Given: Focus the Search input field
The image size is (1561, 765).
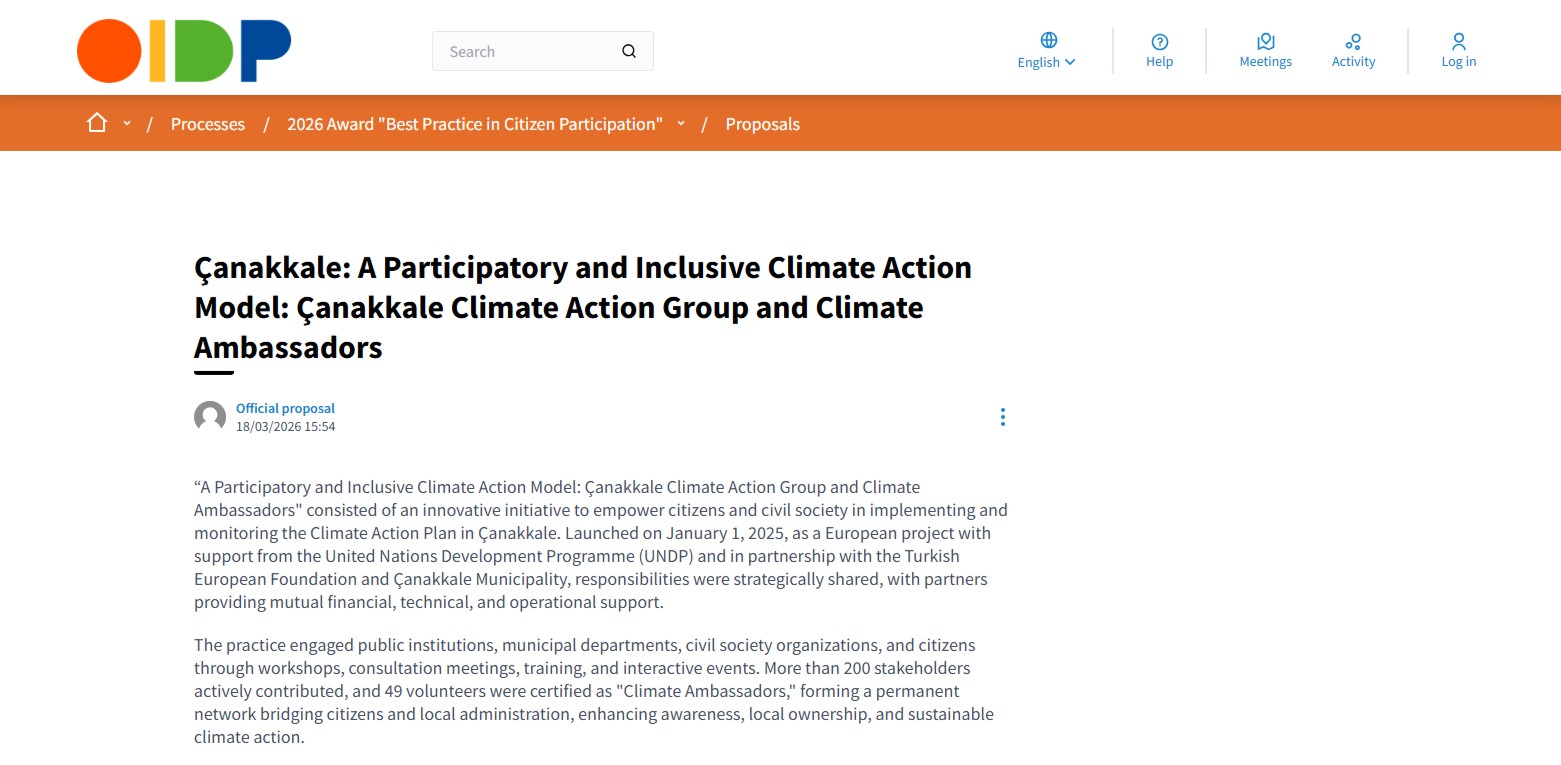Looking at the screenshot, I should pyautogui.click(x=525, y=52).
